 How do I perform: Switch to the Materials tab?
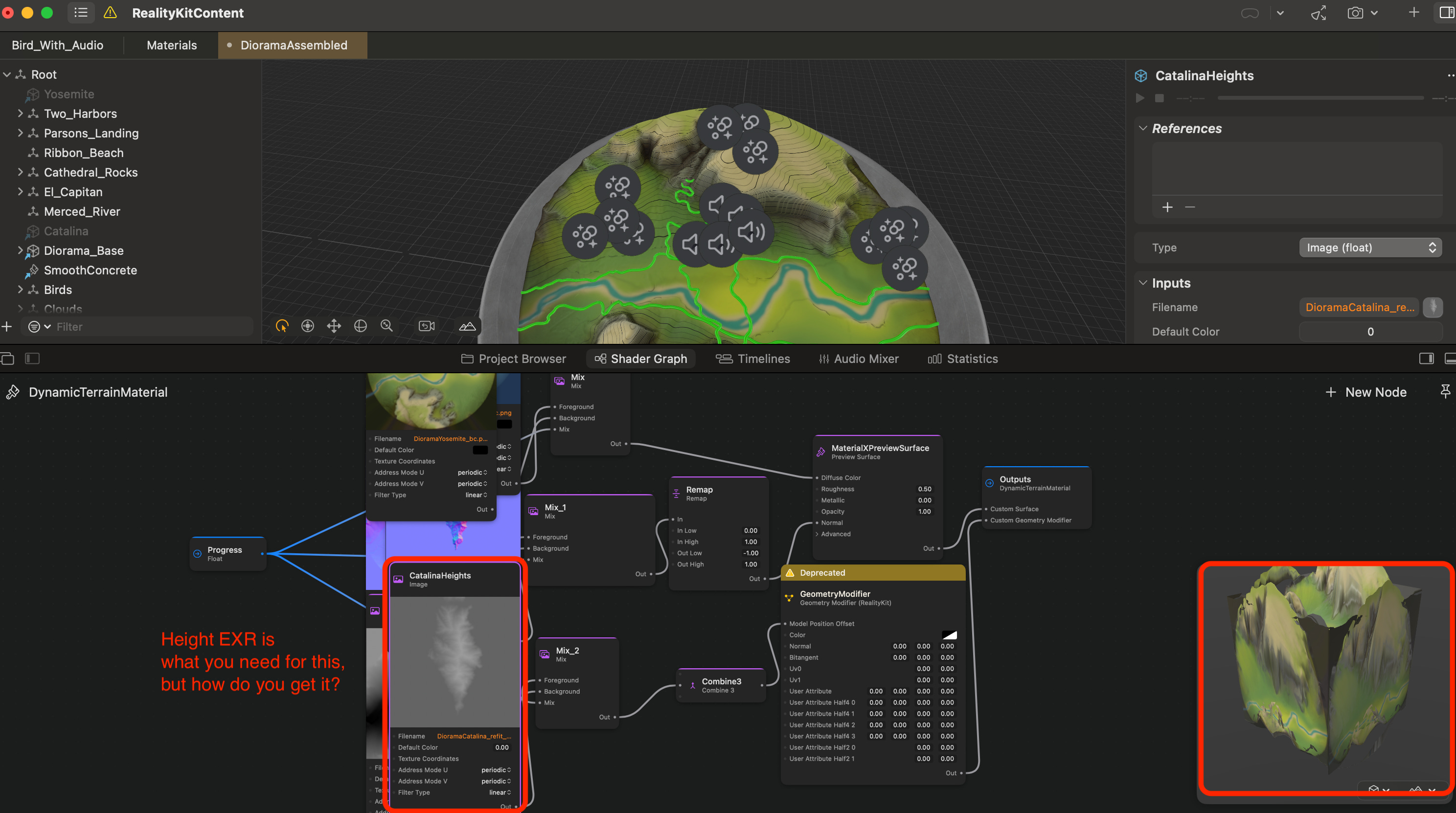[x=172, y=45]
